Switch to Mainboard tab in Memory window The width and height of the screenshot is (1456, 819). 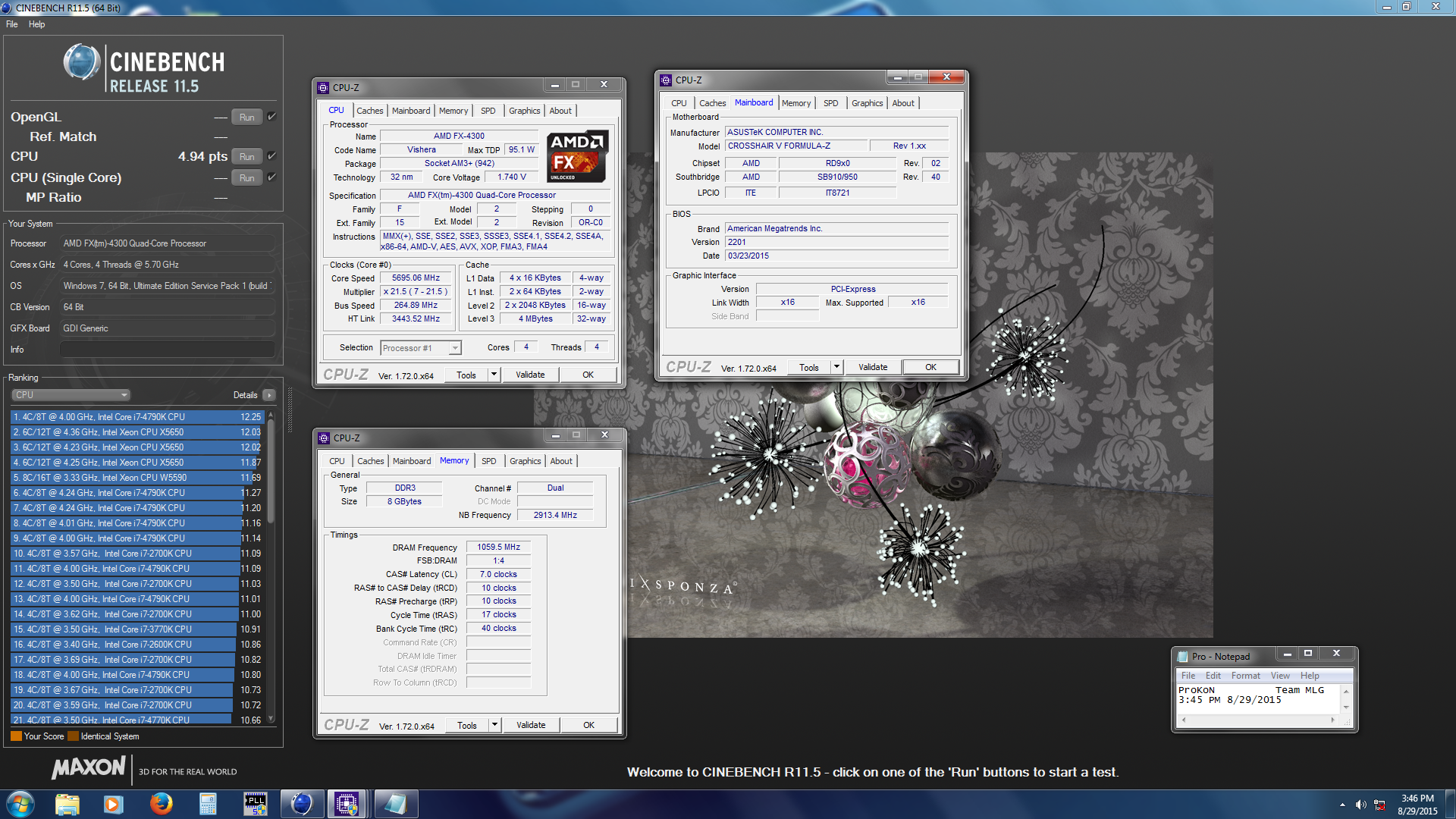click(412, 461)
